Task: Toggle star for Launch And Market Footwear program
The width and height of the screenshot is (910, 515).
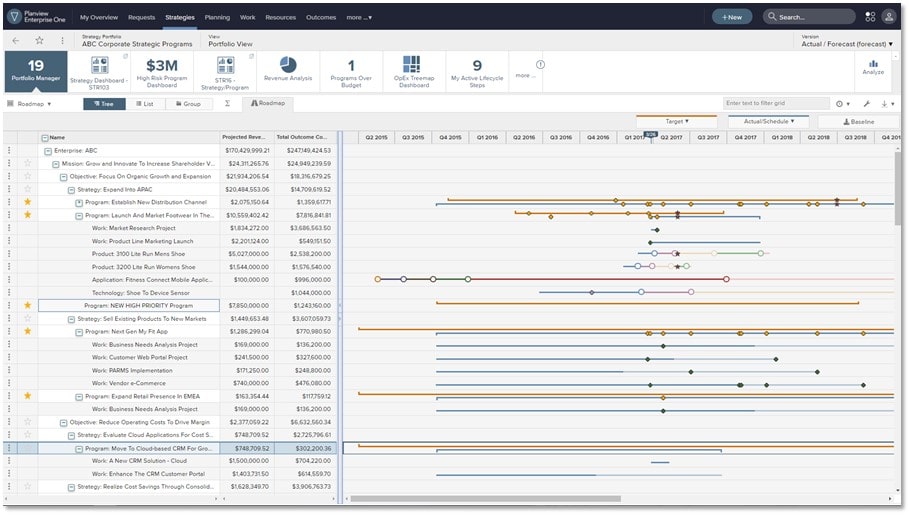Action: 27,215
